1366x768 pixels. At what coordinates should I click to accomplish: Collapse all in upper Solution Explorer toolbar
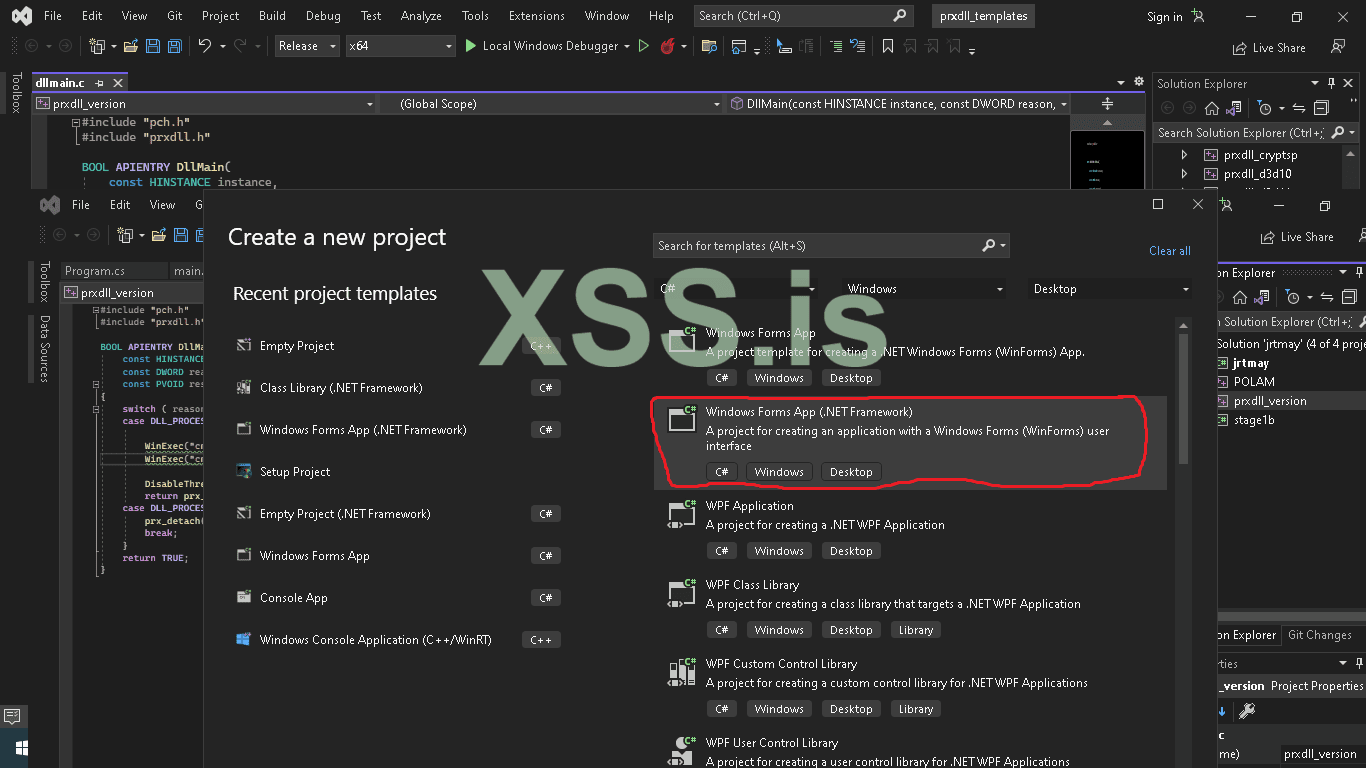[1321, 108]
